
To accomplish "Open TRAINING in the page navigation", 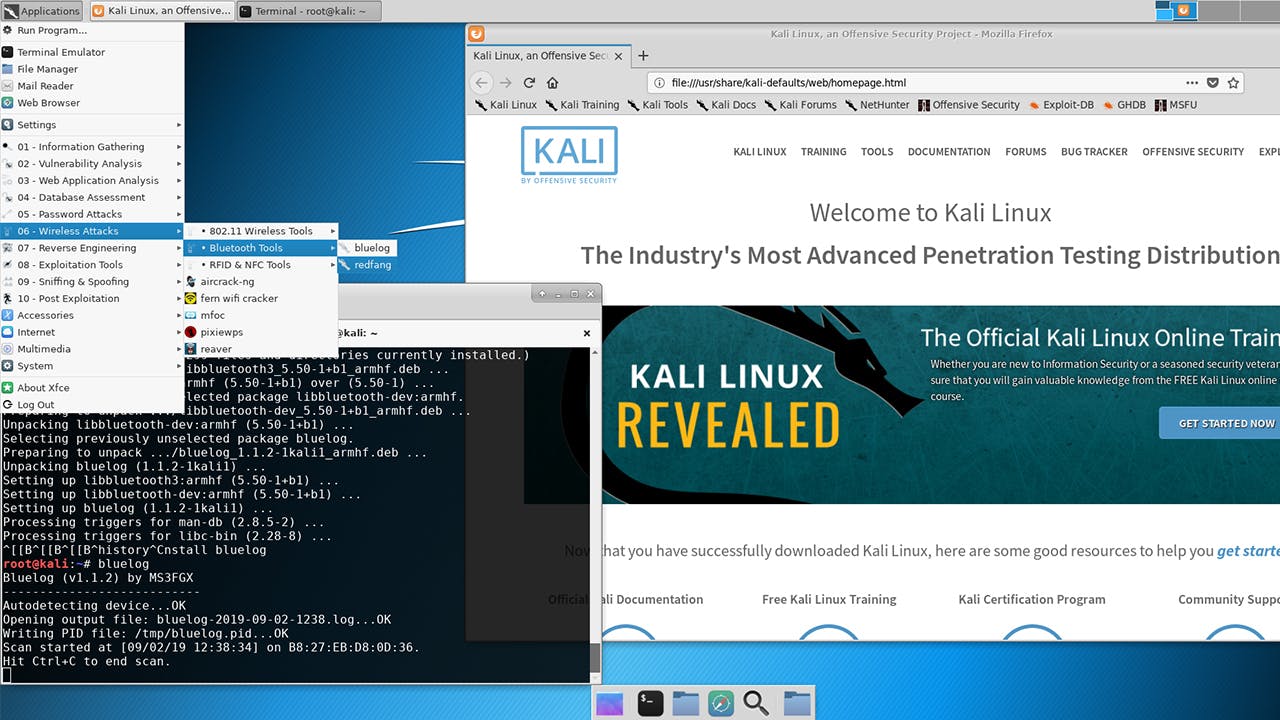I will coord(823,152).
